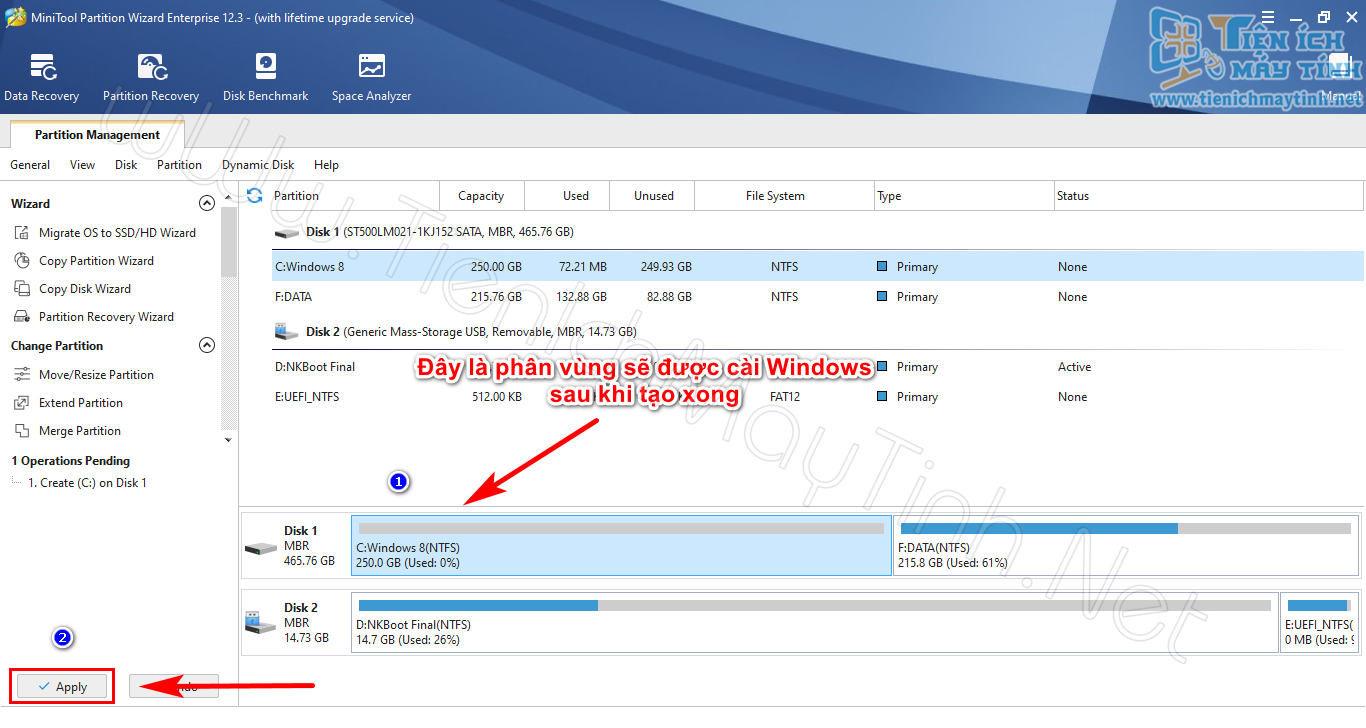Click the FAT12 file system cell
The height and width of the screenshot is (728, 1366).
pos(785,397)
